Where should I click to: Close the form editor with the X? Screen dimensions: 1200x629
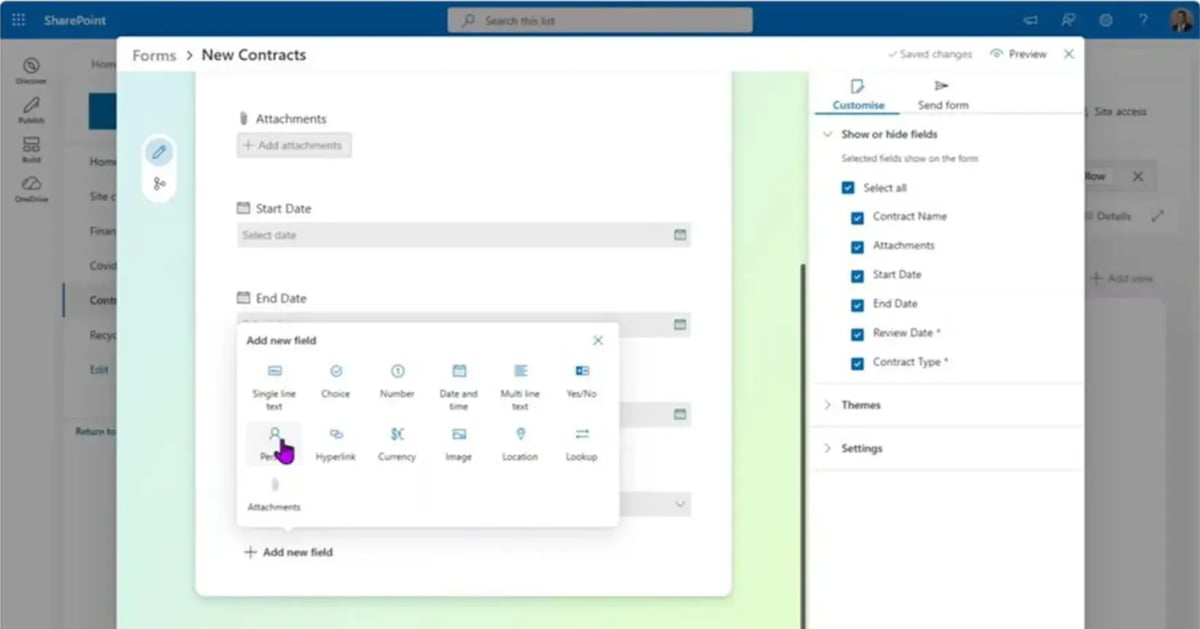[x=1069, y=54]
